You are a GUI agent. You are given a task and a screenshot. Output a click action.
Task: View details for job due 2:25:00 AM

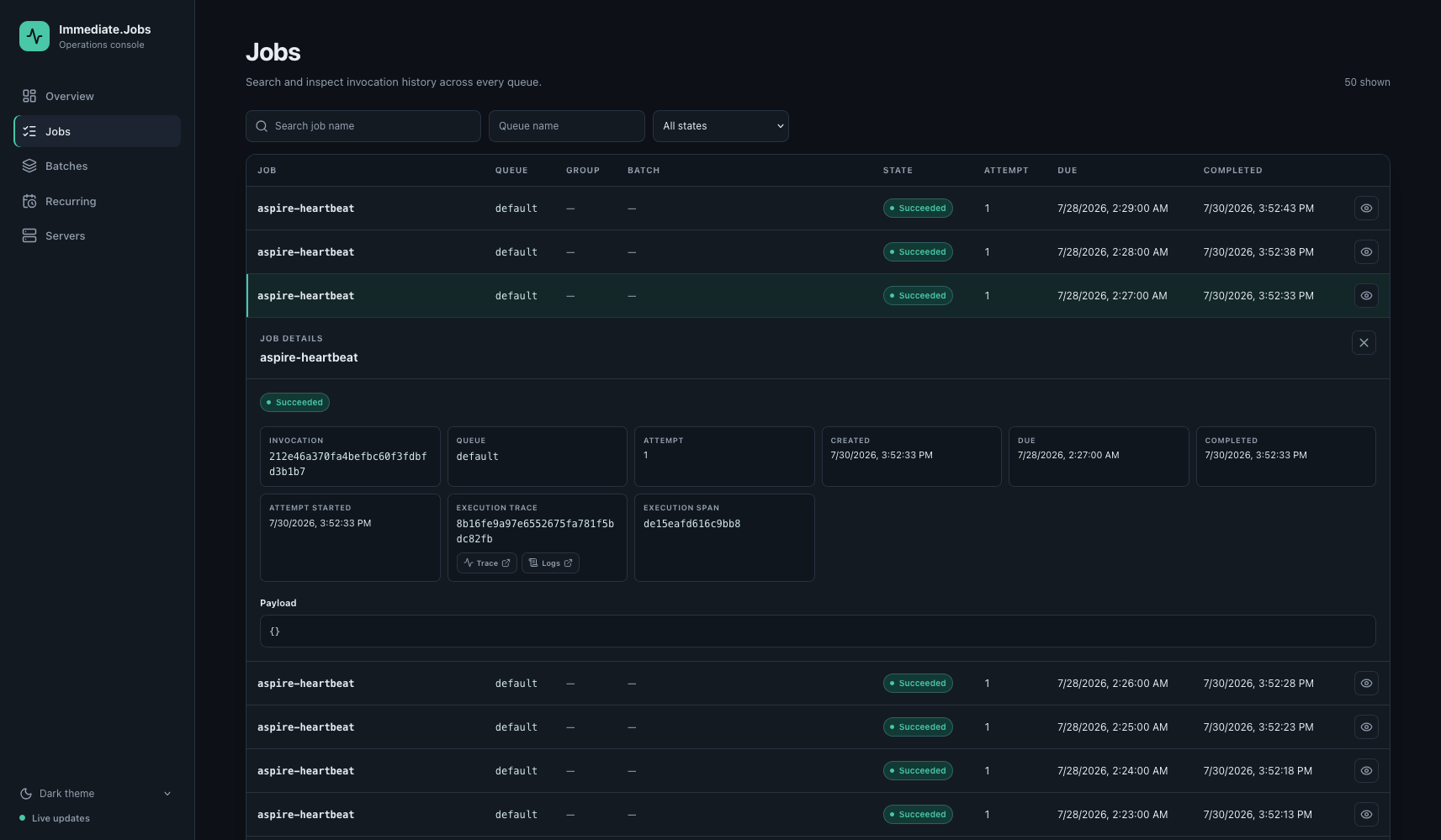pos(1366,727)
